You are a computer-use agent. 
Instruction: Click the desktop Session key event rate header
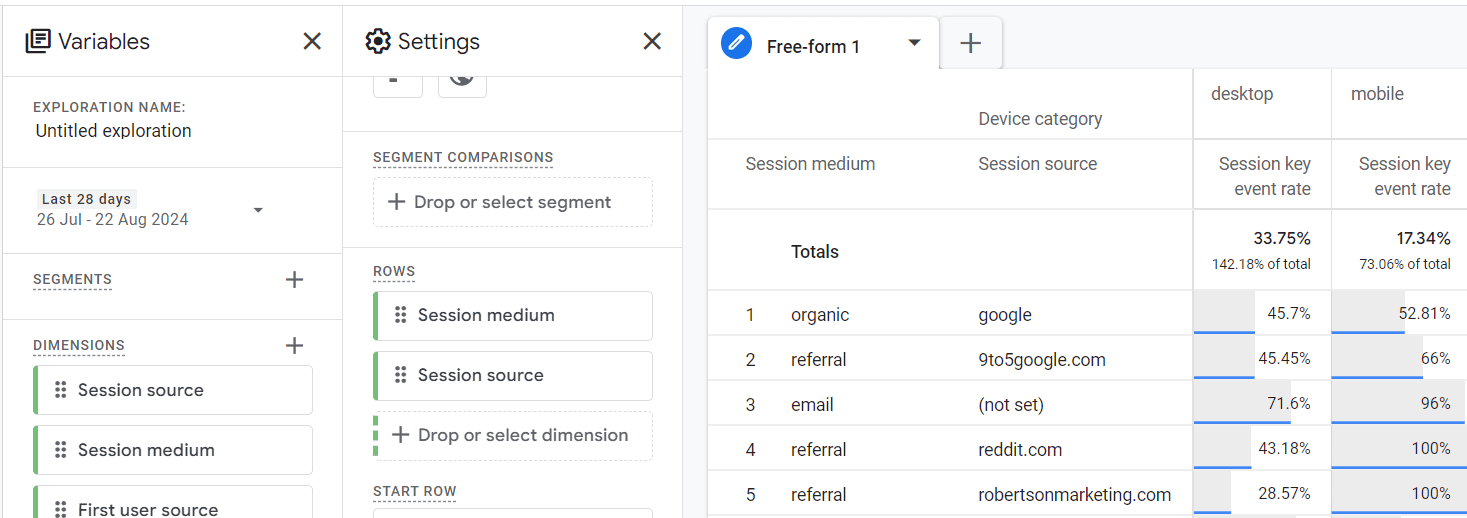pos(1264,176)
